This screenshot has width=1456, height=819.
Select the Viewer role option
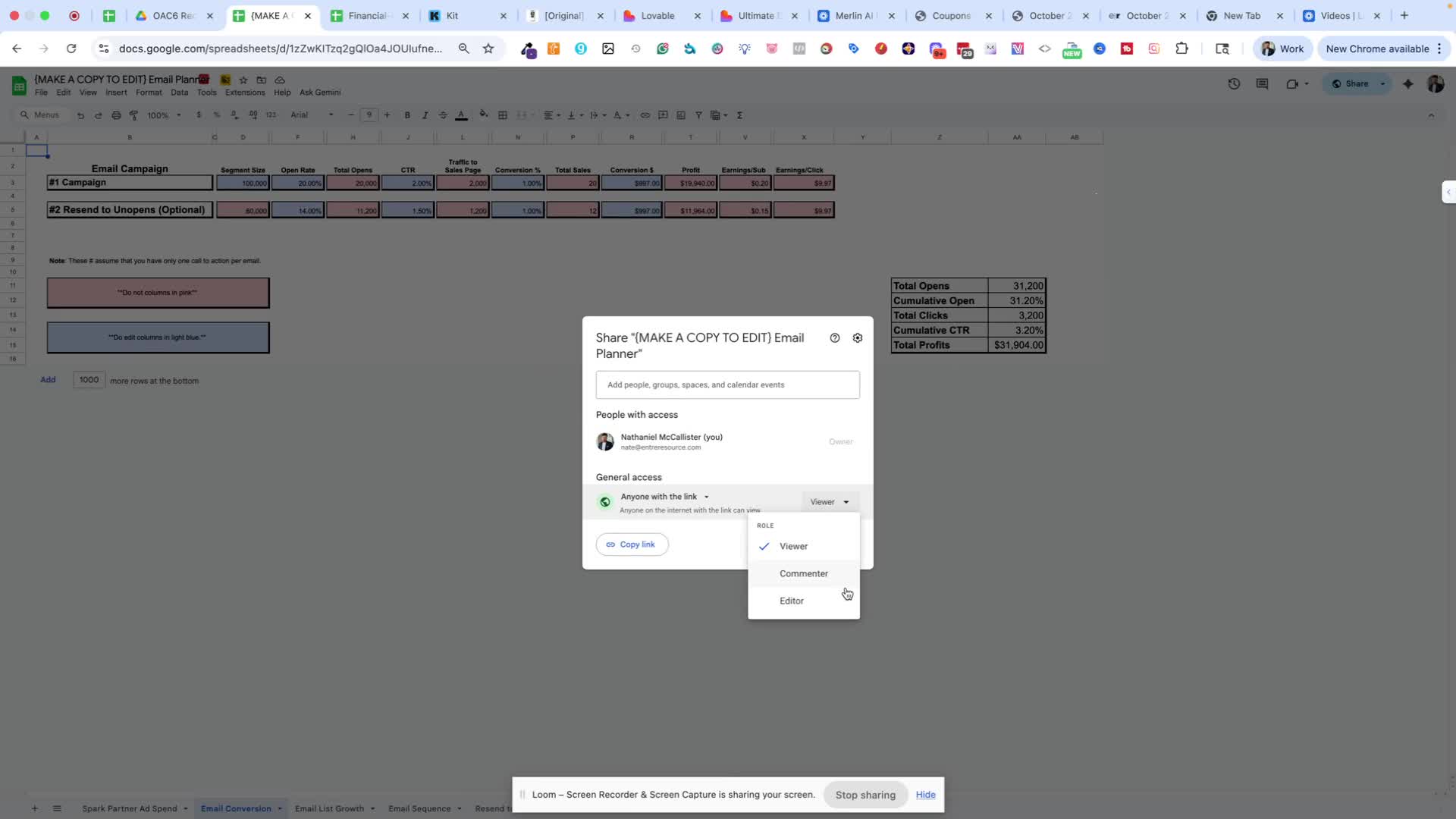tap(793, 547)
